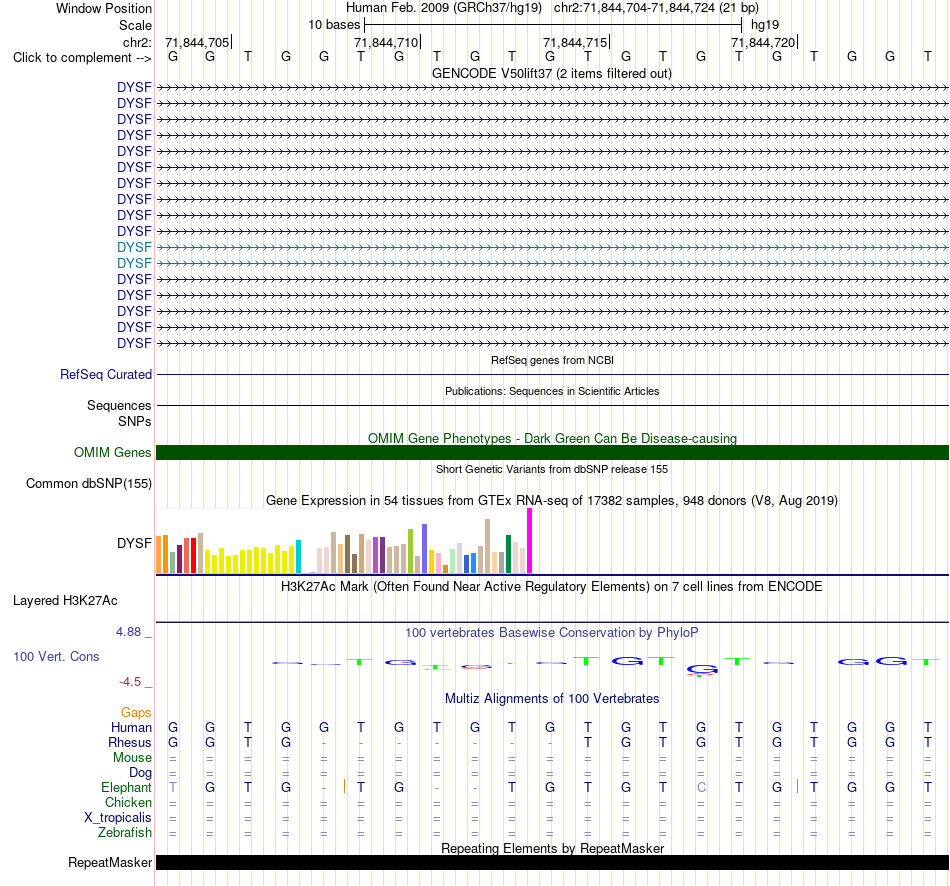Select the Chicken alignment row label

pos(128,802)
